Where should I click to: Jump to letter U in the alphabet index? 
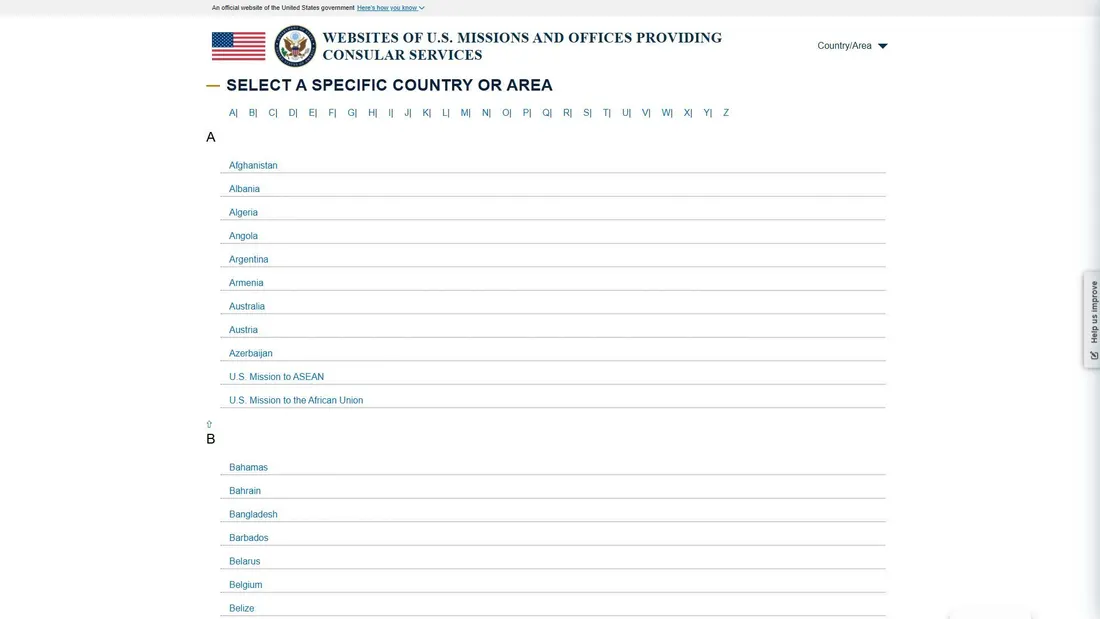626,112
